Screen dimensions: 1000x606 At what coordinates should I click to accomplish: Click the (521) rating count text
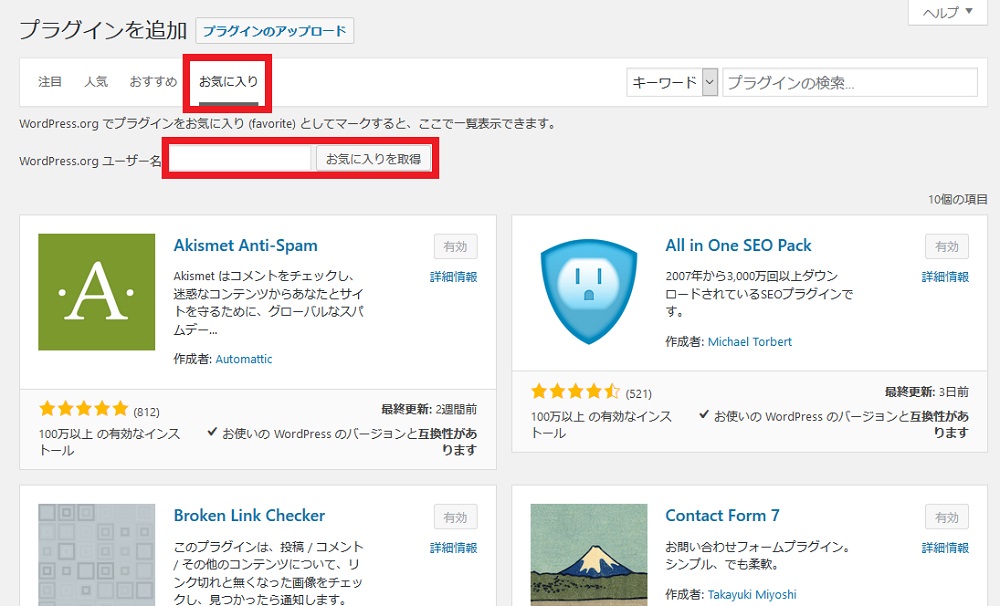tap(638, 394)
